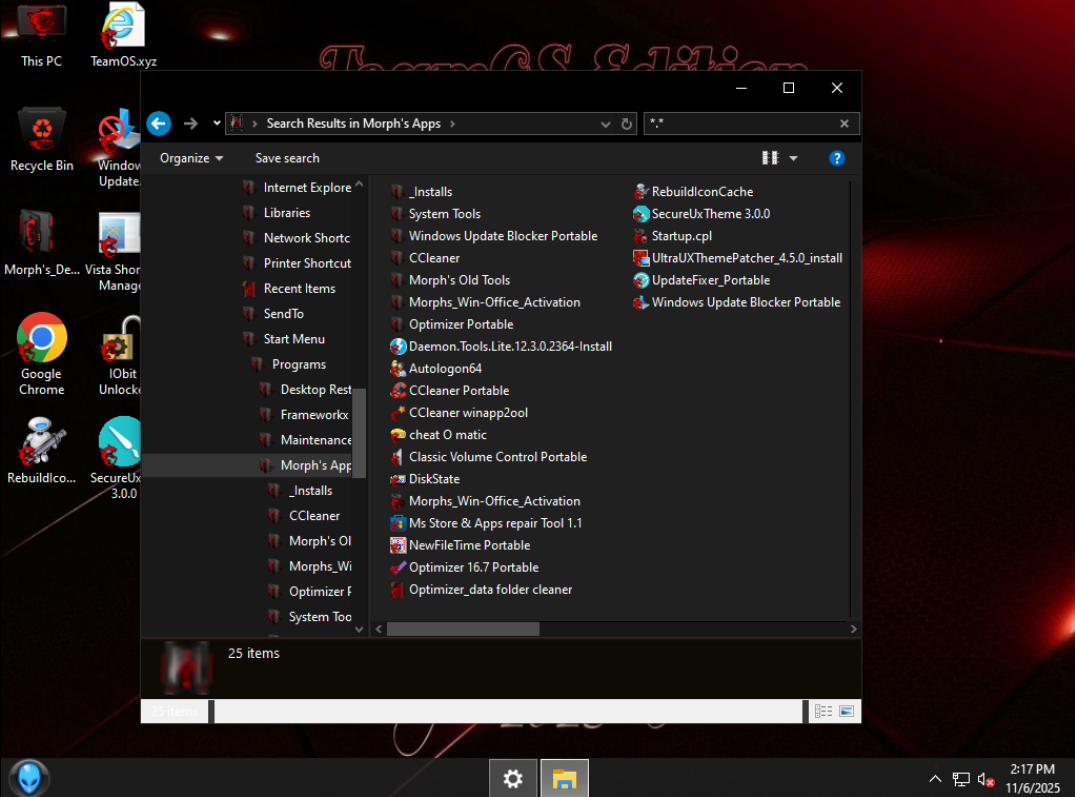Select DiskState icon

pos(398,479)
